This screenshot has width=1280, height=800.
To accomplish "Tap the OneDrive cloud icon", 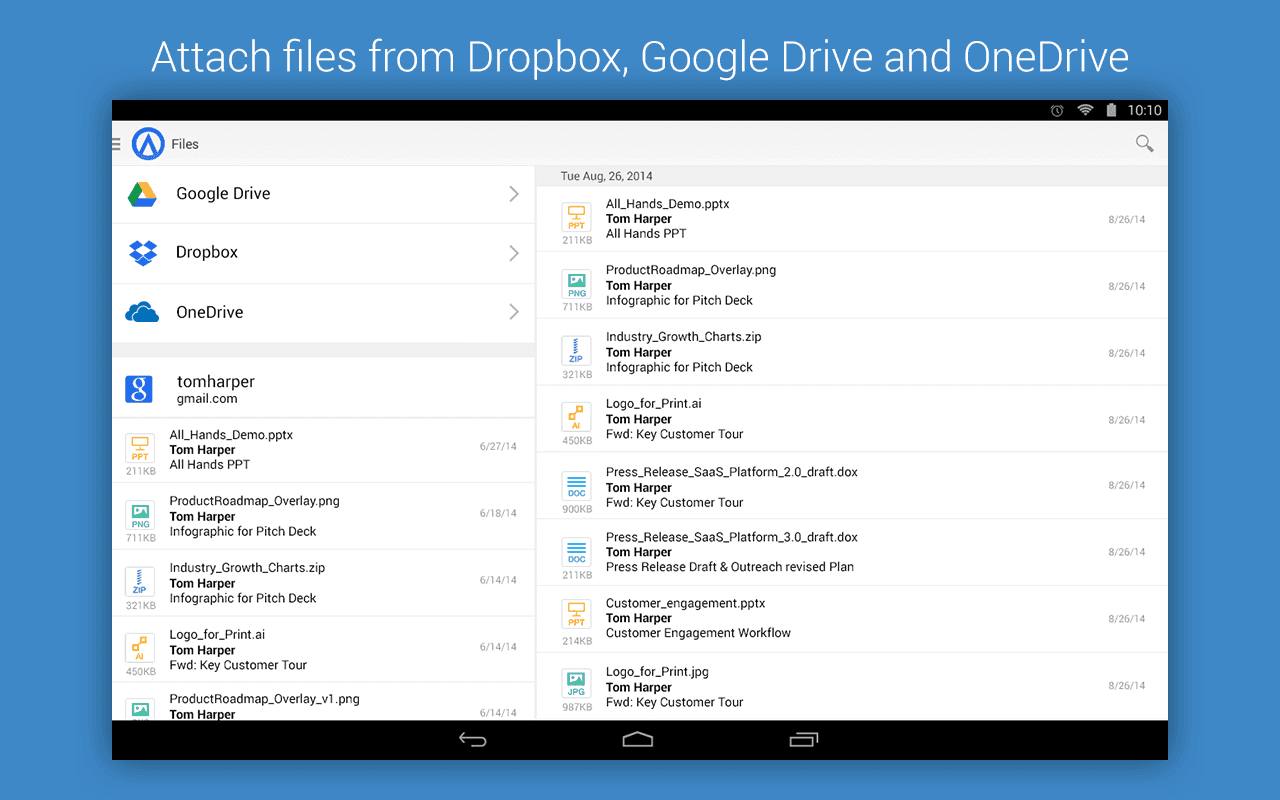I will 142,313.
